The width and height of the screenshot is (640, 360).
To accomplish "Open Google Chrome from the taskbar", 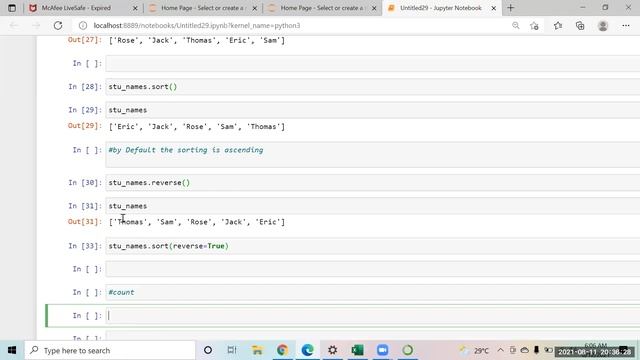I will pos(282,350).
